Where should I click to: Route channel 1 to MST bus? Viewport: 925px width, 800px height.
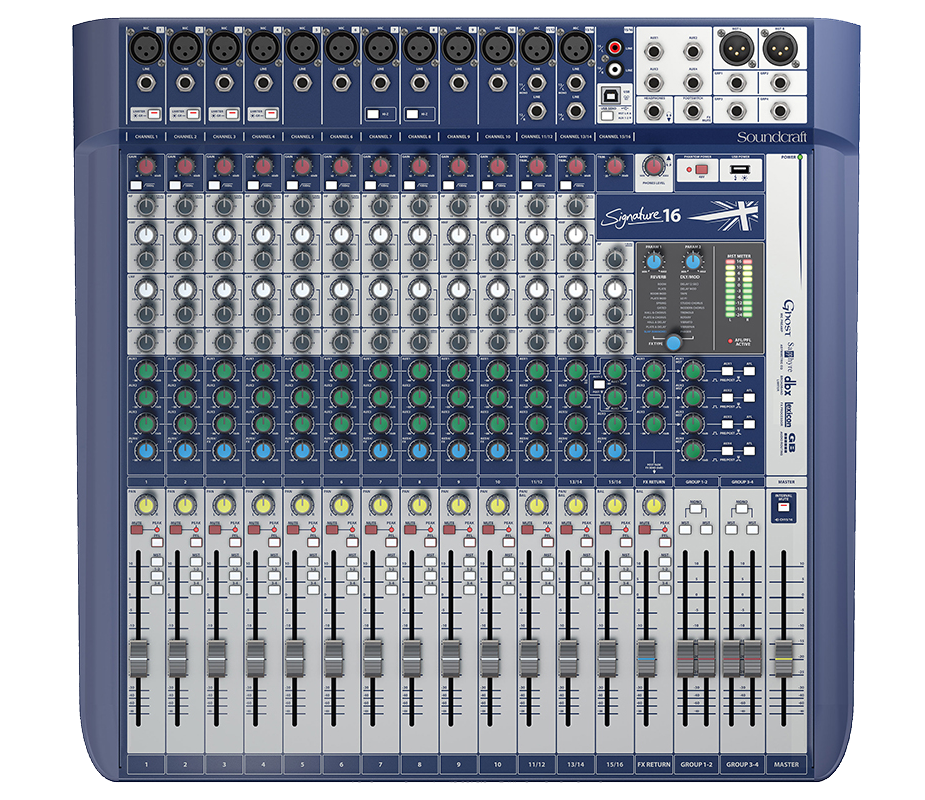[157, 563]
